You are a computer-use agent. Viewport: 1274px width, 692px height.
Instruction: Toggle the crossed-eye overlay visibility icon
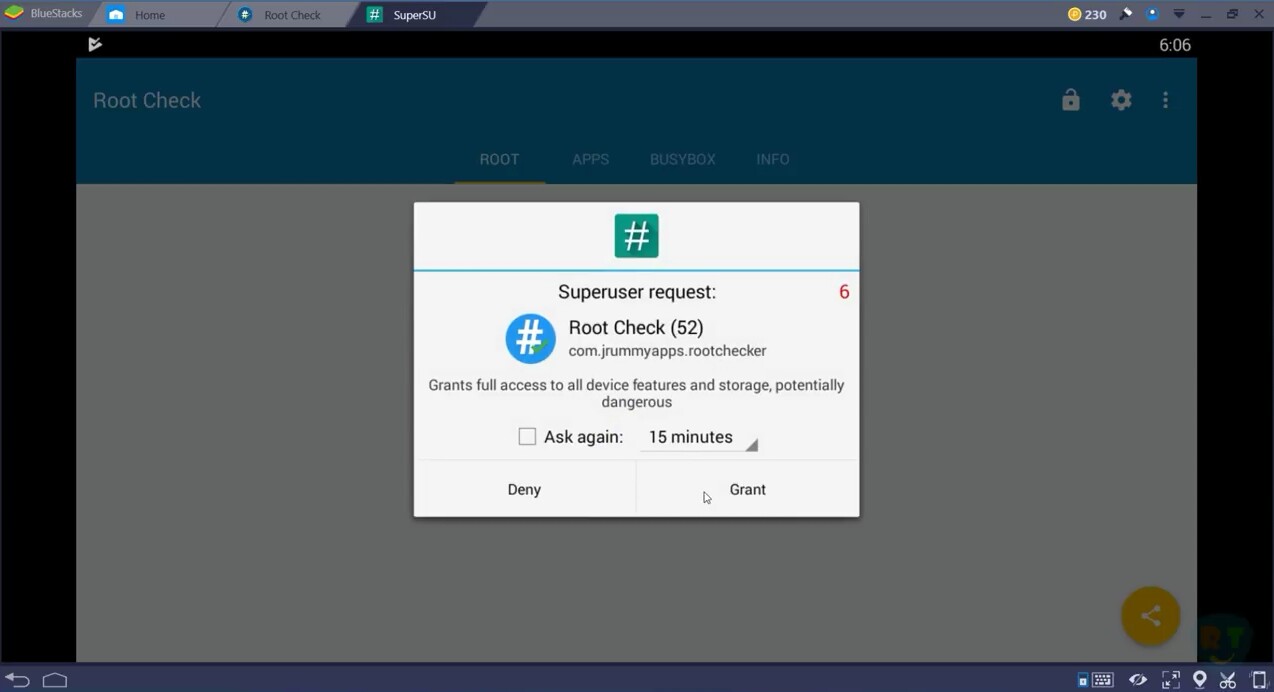(x=1138, y=680)
